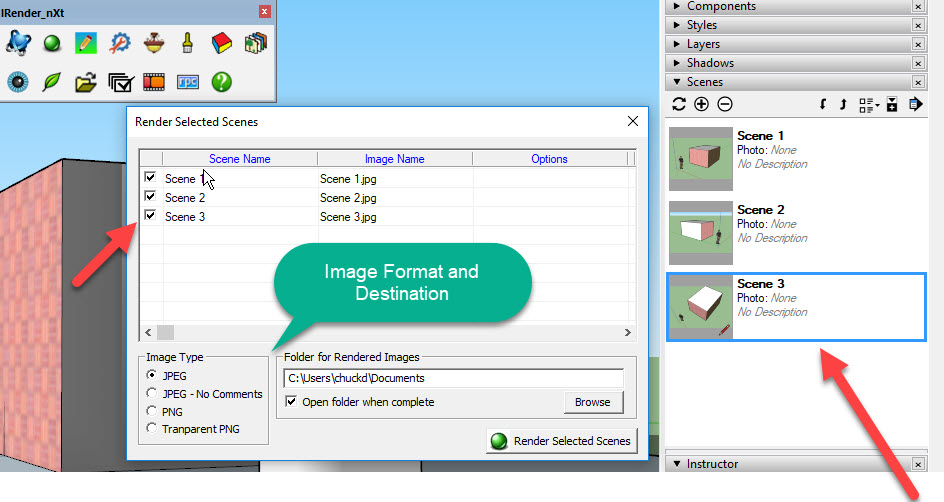944x502 pixels.
Task: Close the Instructor panel with its X
Action: point(918,464)
